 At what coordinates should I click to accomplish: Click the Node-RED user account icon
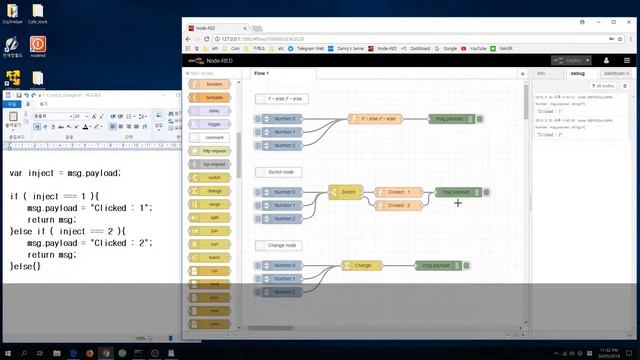pos(606,60)
